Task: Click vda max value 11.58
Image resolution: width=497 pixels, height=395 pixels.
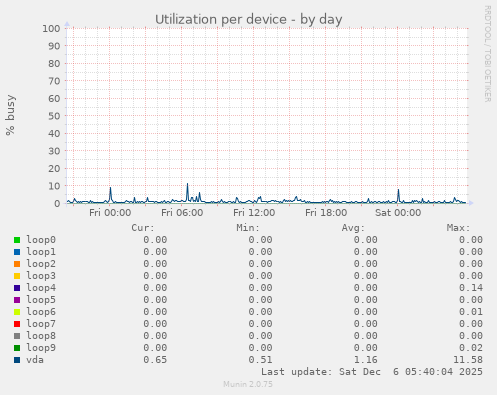Action: click(468, 360)
